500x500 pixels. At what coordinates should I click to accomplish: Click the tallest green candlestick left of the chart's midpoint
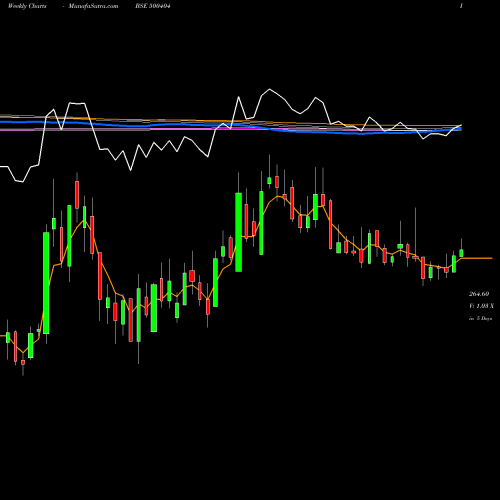click(46, 283)
